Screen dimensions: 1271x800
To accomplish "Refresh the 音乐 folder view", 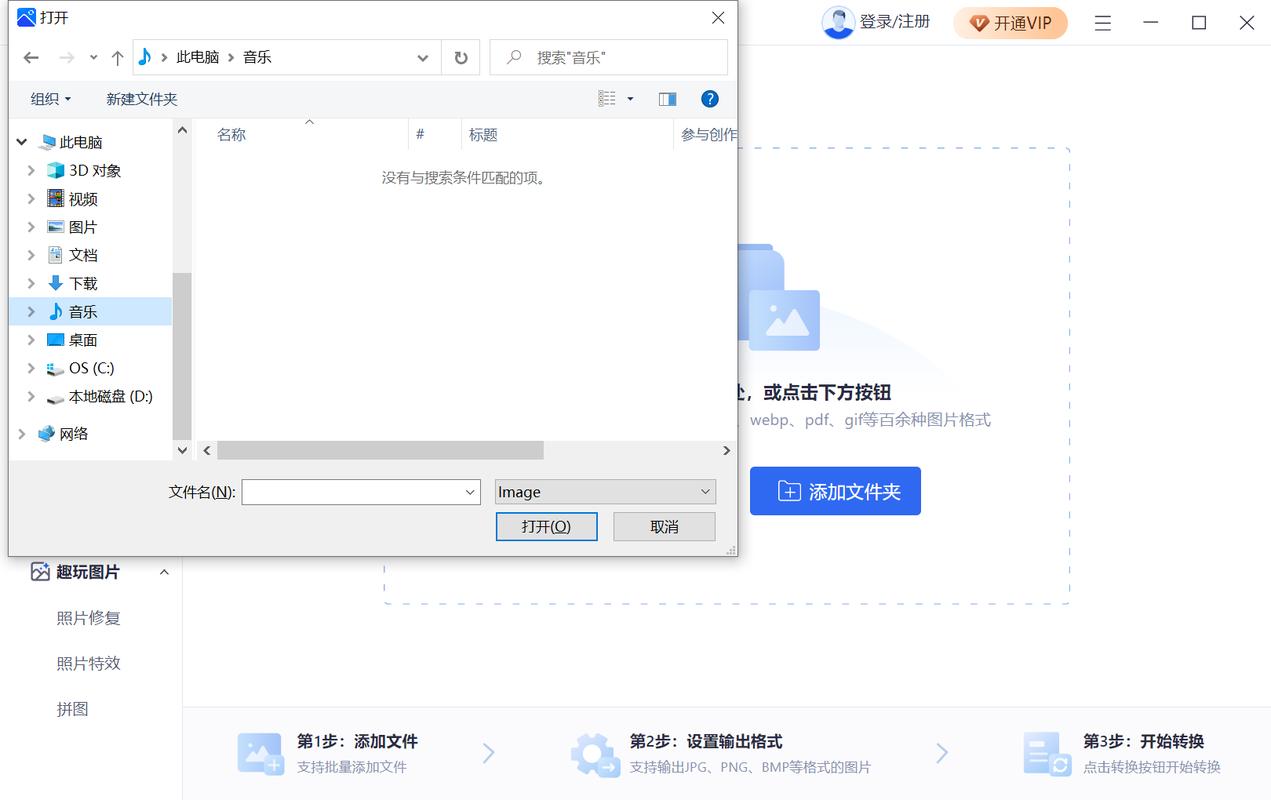I will [x=461, y=58].
